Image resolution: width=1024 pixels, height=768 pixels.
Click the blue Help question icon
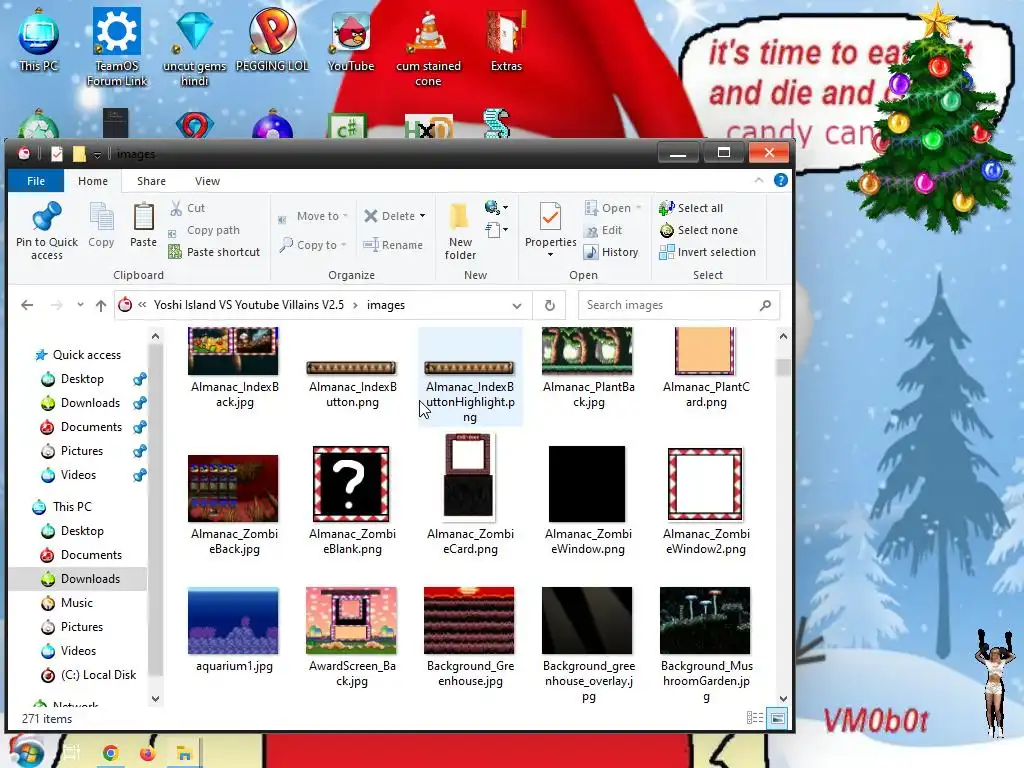780,181
